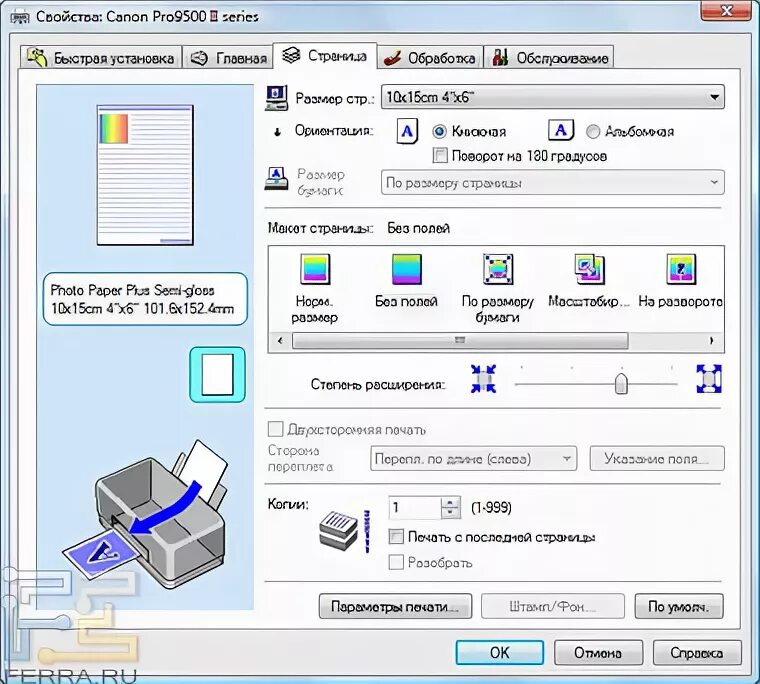Image resolution: width=760 pixels, height=684 pixels.
Task: Select Книжная portrait radio button
Action: [439, 131]
